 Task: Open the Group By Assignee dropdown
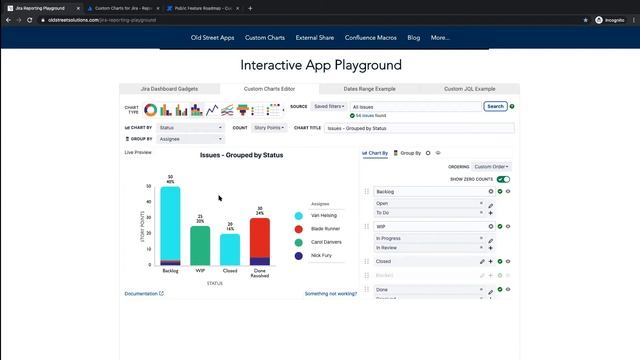[x=191, y=139]
